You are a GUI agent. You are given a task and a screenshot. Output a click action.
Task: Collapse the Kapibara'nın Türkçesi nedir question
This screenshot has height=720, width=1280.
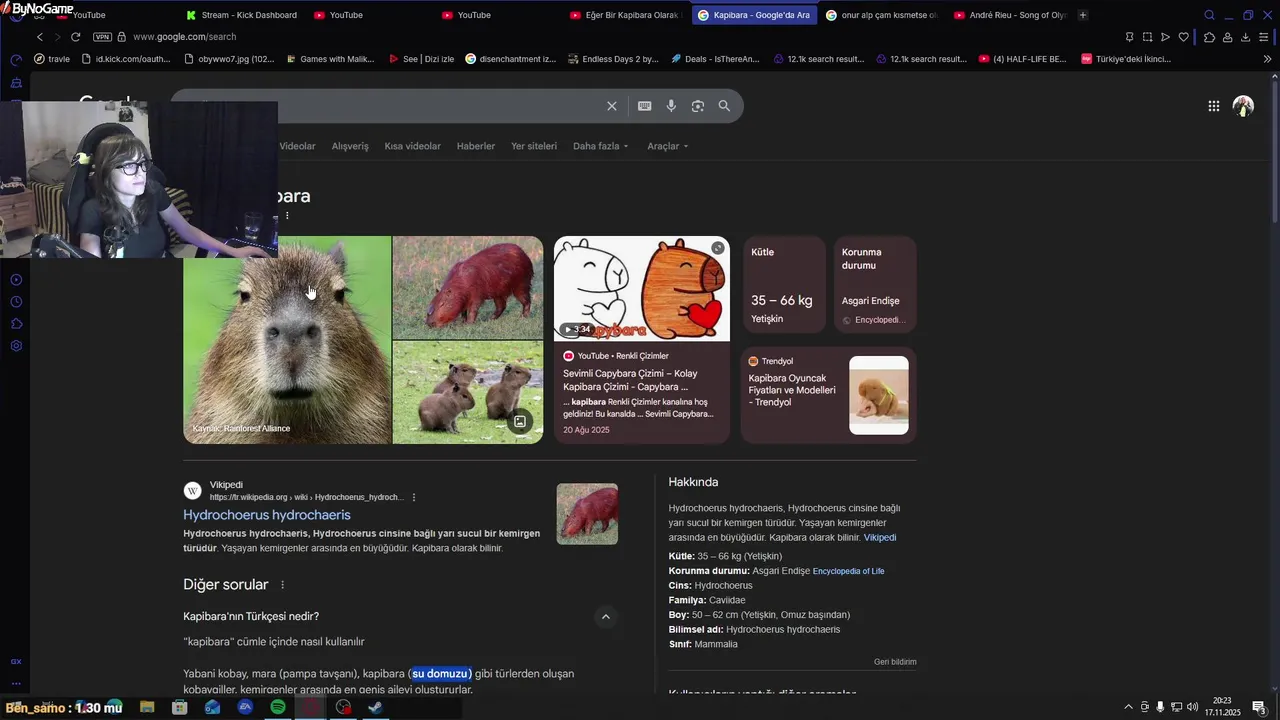coord(605,617)
